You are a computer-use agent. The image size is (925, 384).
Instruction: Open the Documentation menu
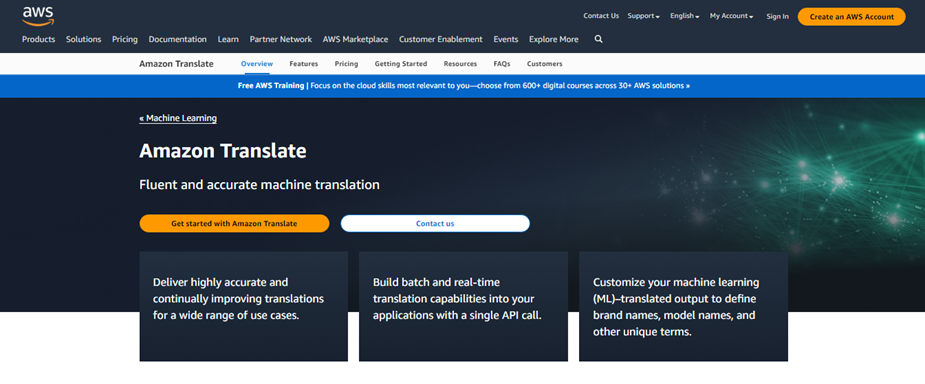click(x=178, y=40)
